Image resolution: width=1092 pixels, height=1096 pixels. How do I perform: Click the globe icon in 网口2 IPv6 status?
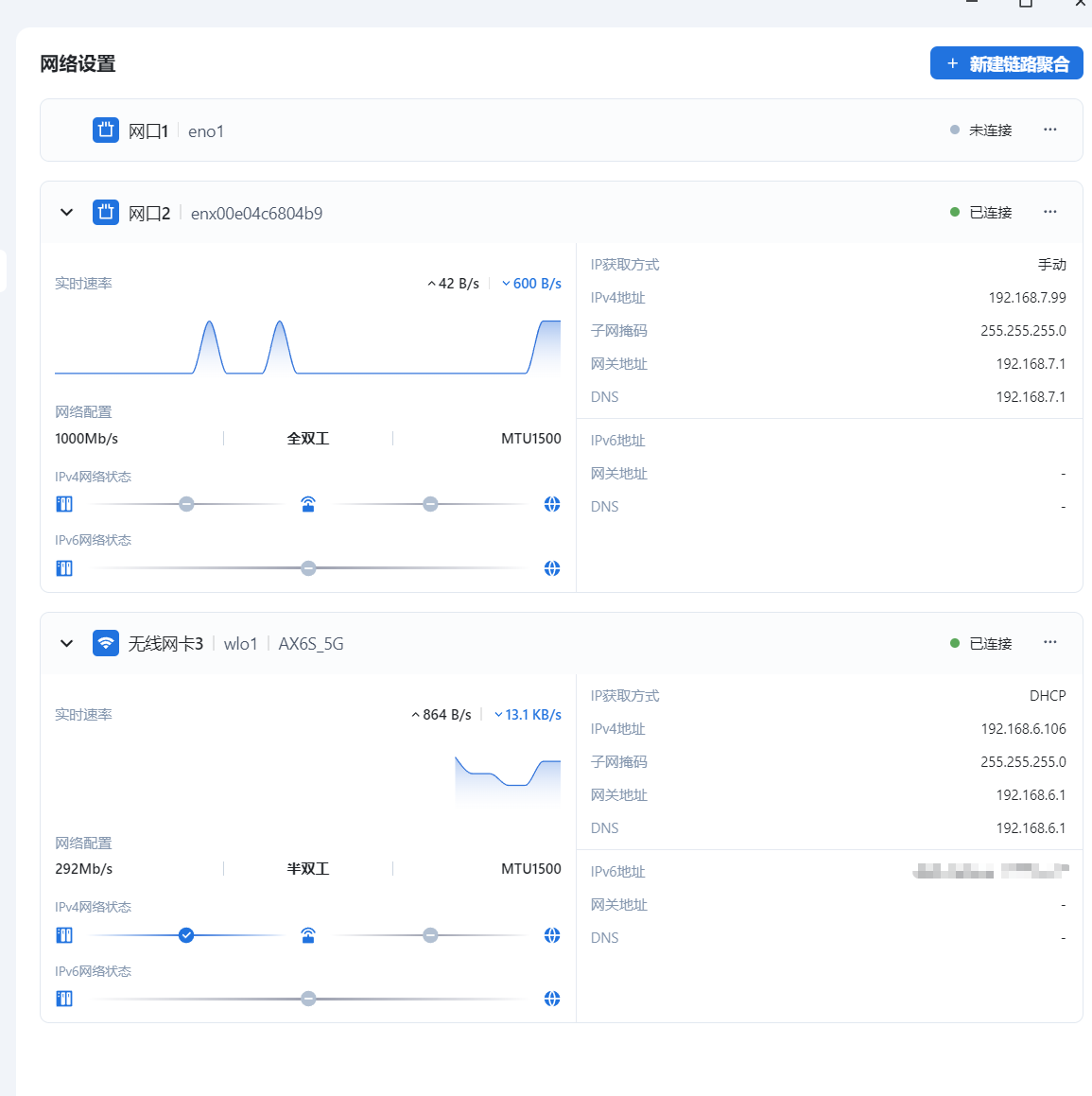click(552, 568)
